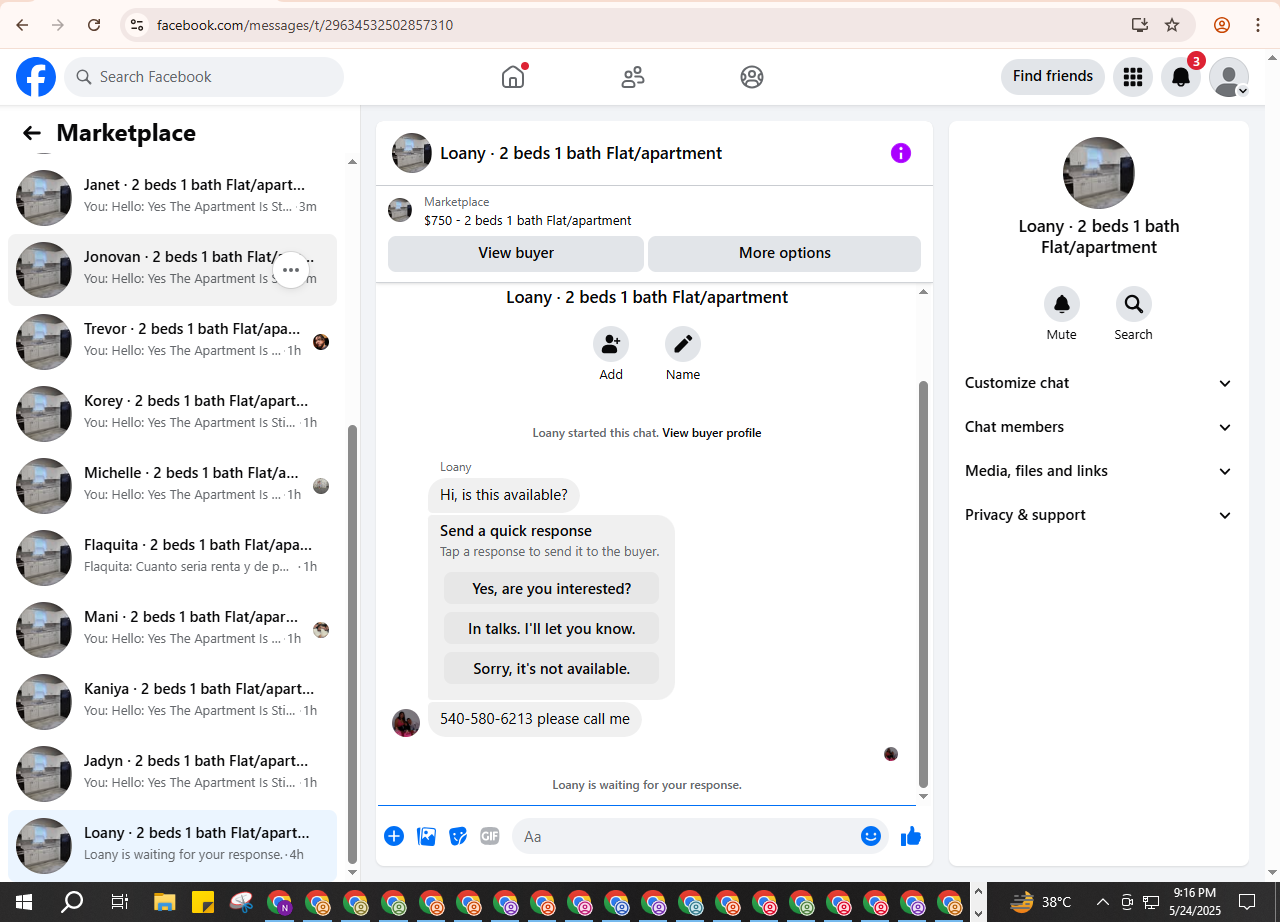This screenshot has width=1280, height=922.
Task: Search in conversation magnifier icon
Action: pyautogui.click(x=1134, y=304)
